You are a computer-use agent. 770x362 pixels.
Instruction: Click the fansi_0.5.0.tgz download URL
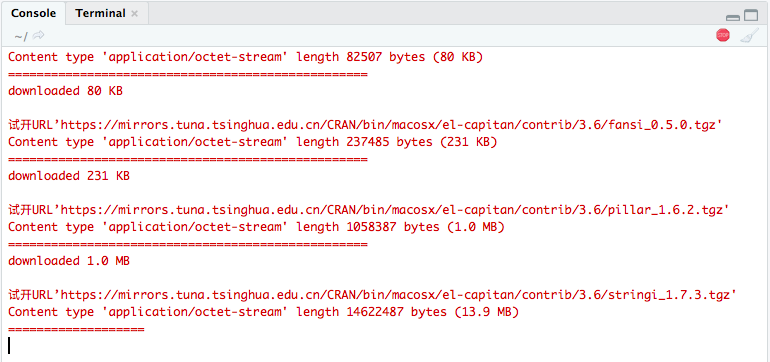391,125
